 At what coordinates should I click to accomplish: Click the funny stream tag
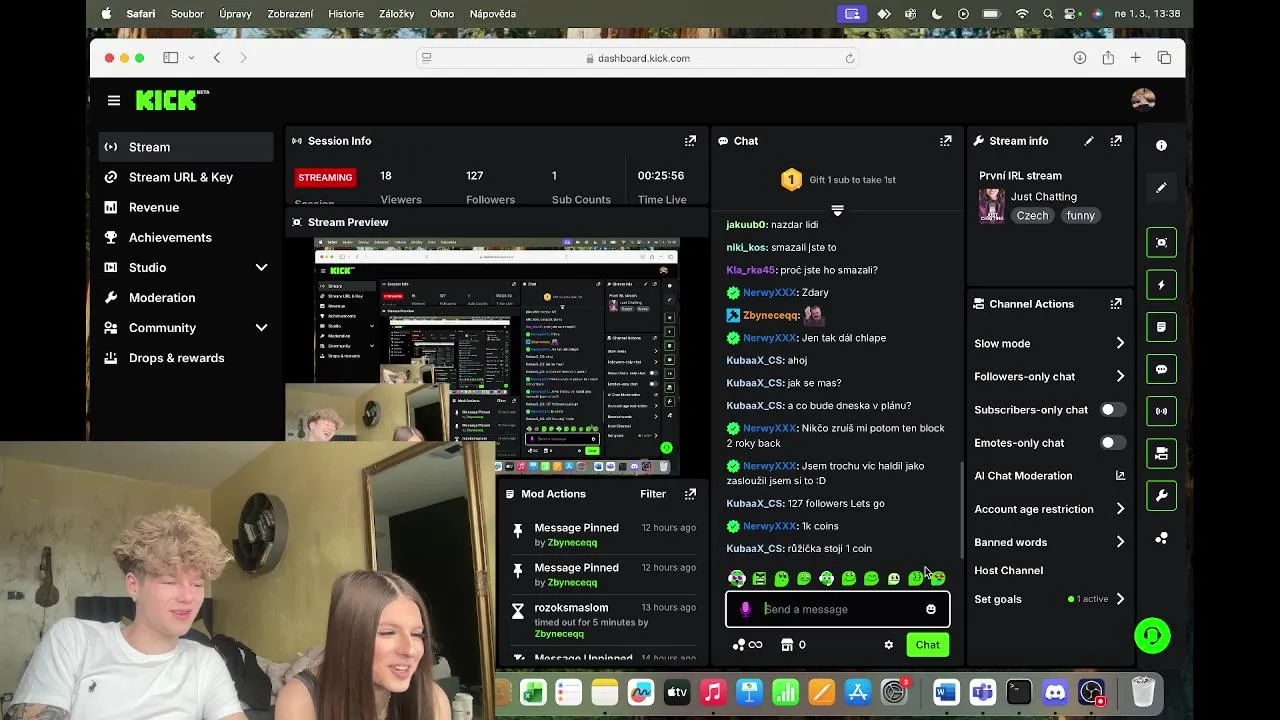1081,216
